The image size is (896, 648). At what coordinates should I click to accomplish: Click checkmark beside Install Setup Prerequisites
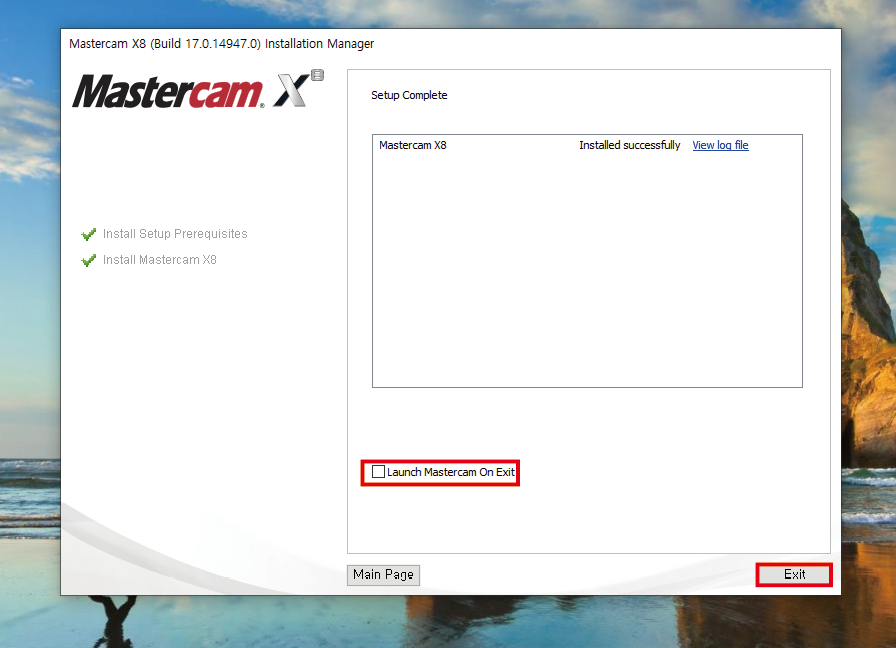click(89, 234)
